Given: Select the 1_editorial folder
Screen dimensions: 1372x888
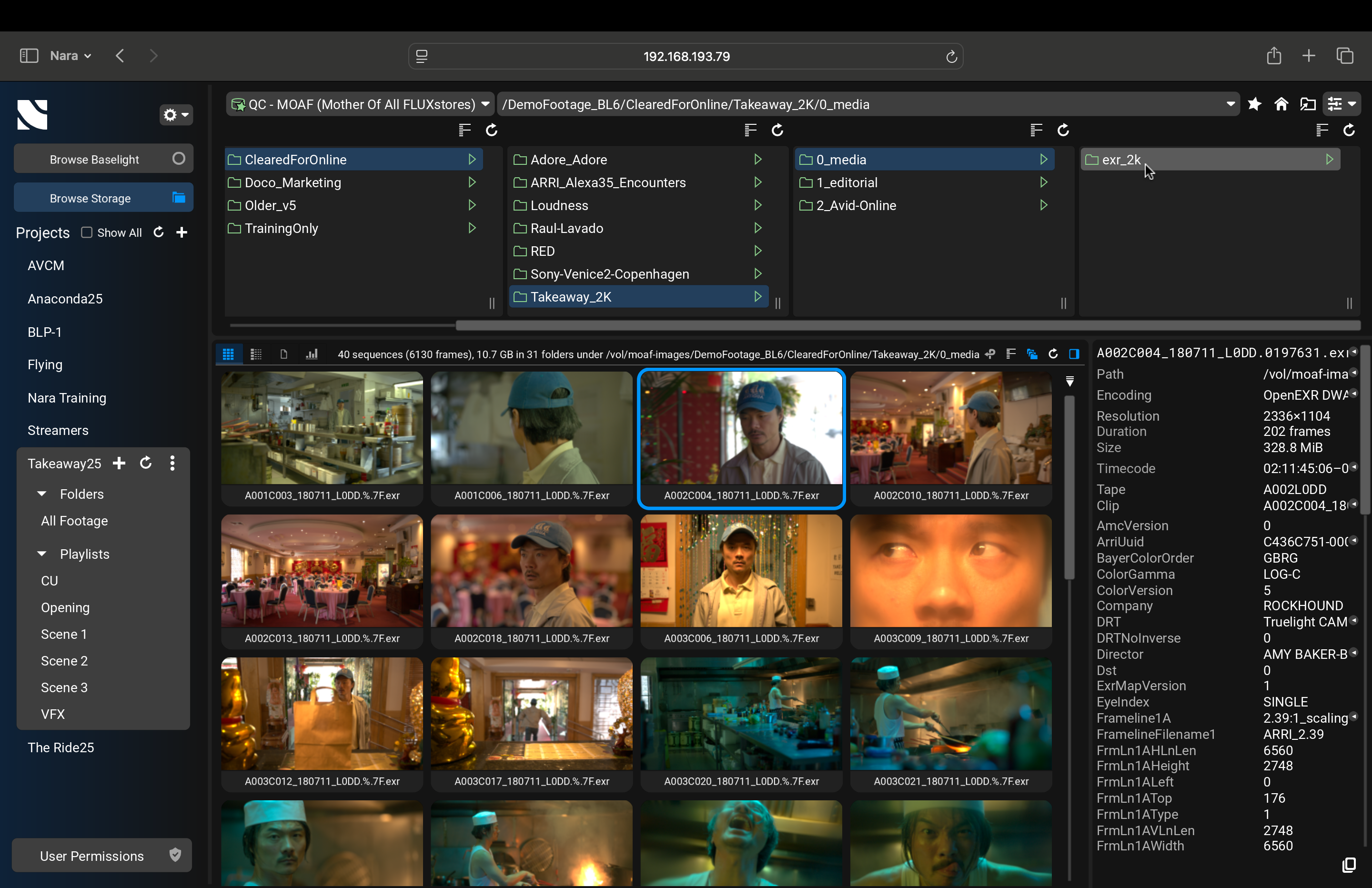Looking at the screenshot, I should [847, 183].
